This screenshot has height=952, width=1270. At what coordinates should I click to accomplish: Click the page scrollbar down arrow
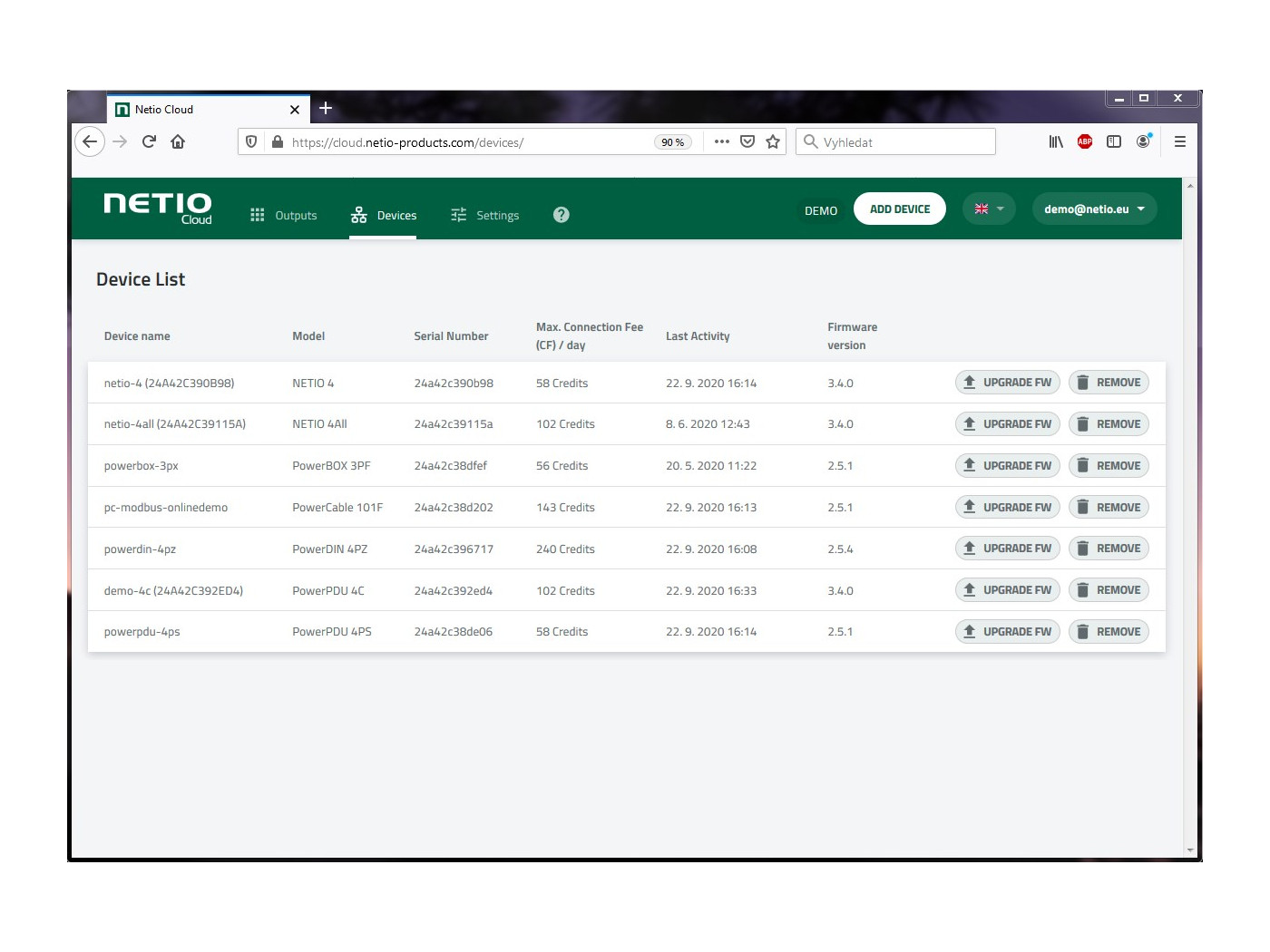(1190, 850)
